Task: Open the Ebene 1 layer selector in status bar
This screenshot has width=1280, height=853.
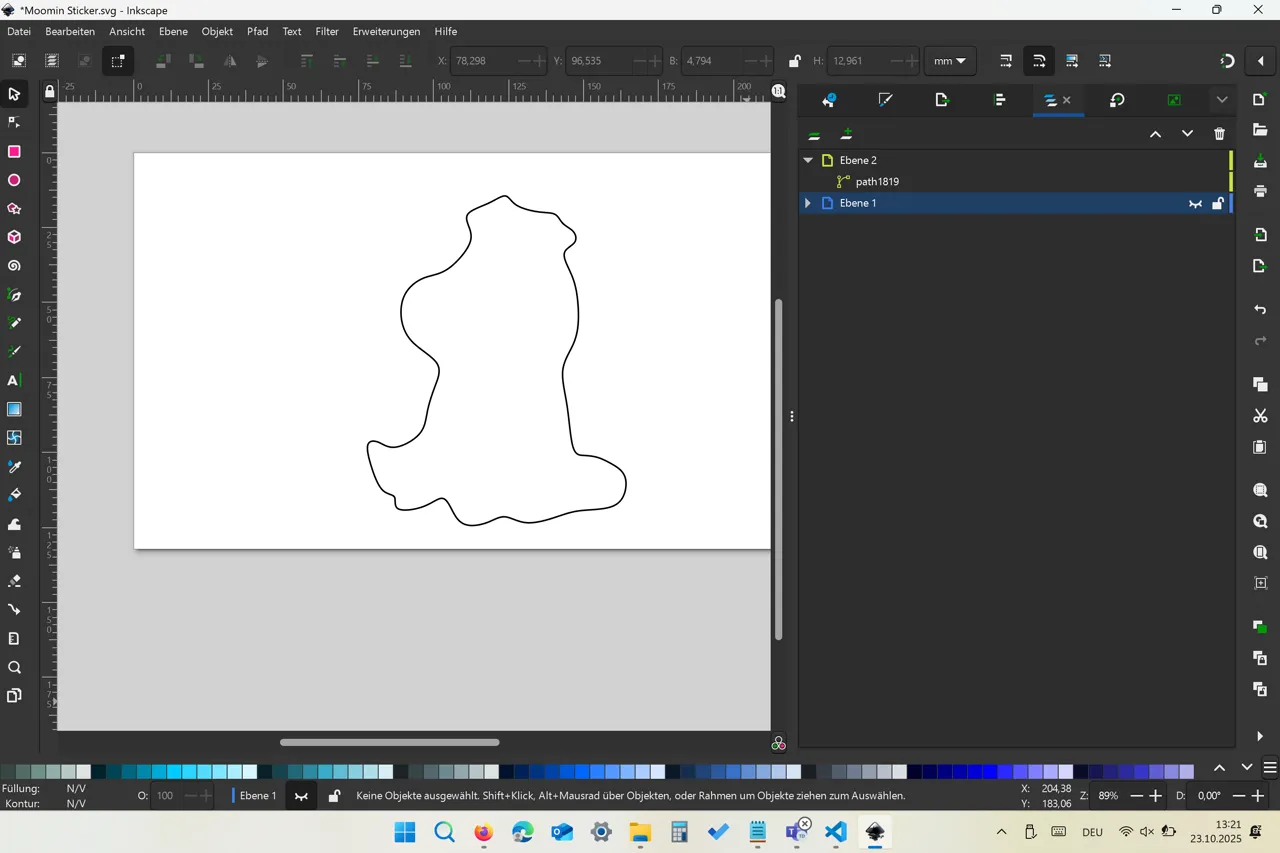Action: point(254,796)
